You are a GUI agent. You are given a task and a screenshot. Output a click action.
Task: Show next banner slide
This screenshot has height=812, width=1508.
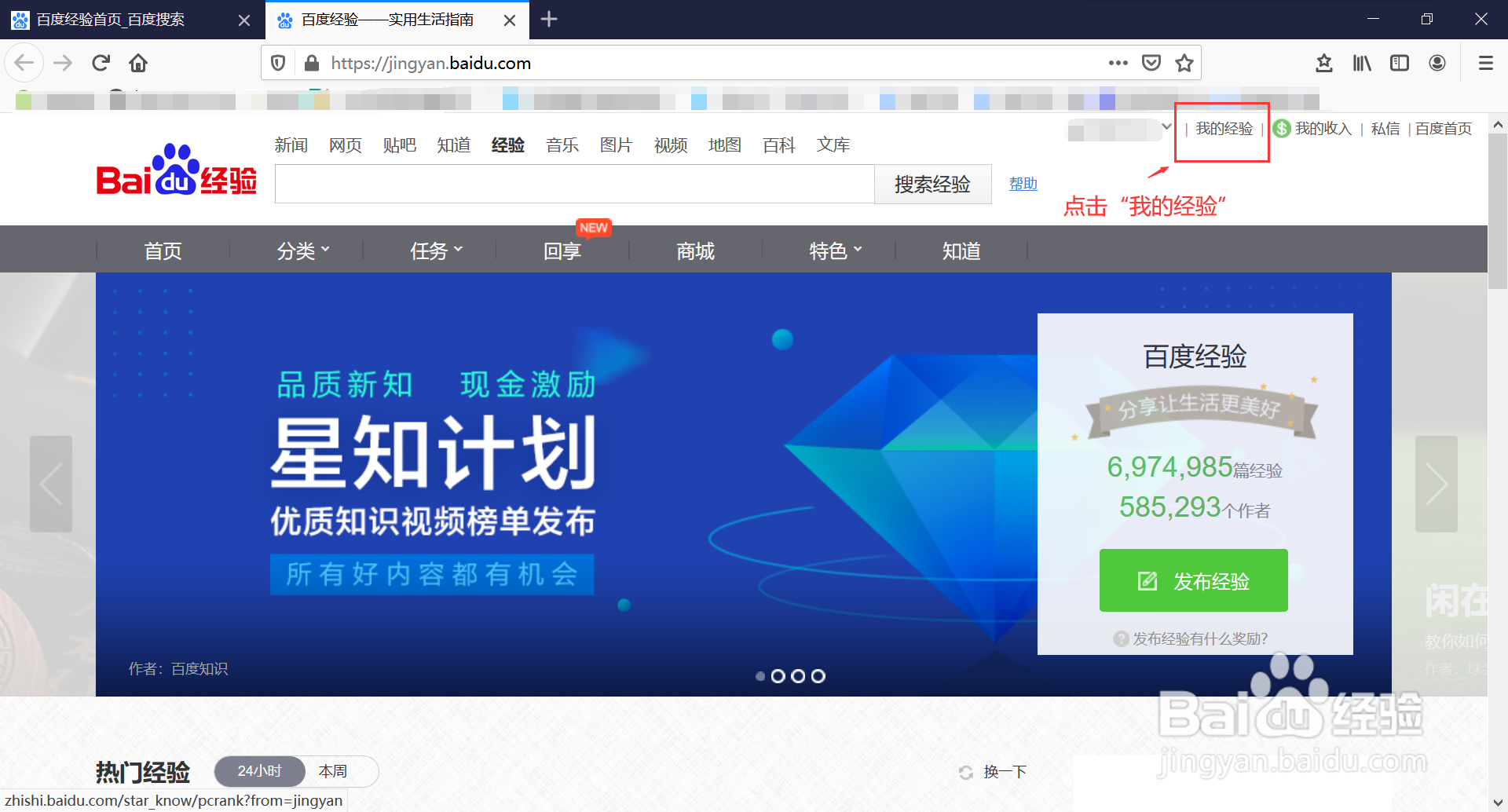pyautogui.click(x=1437, y=484)
